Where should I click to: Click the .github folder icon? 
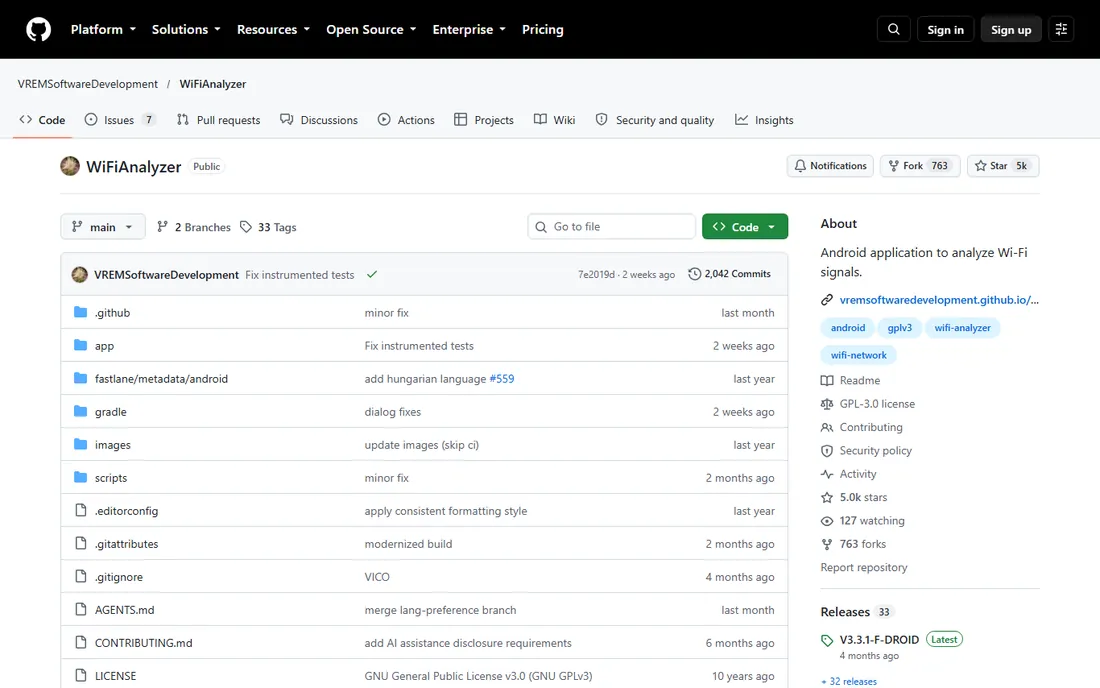click(x=81, y=312)
